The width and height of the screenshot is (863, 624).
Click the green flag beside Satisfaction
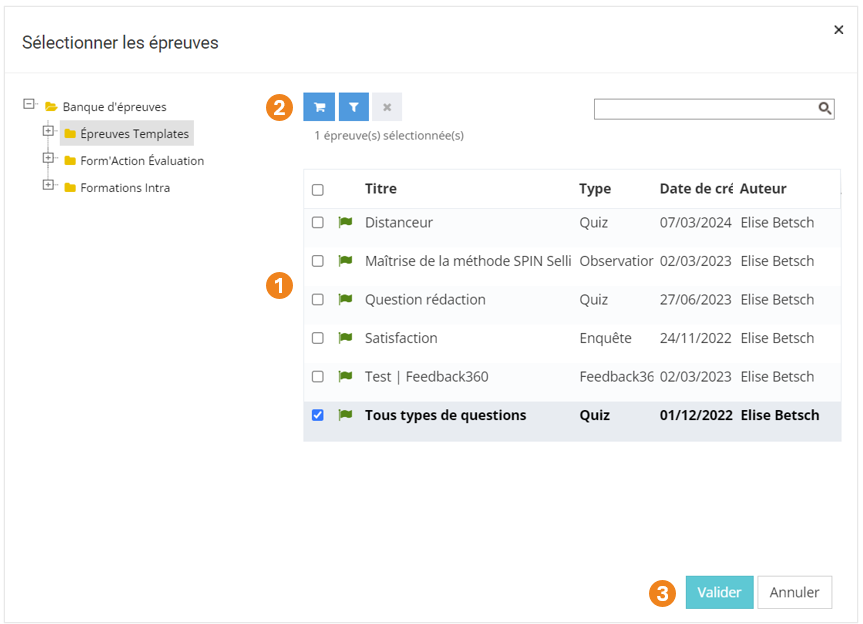[x=346, y=338]
